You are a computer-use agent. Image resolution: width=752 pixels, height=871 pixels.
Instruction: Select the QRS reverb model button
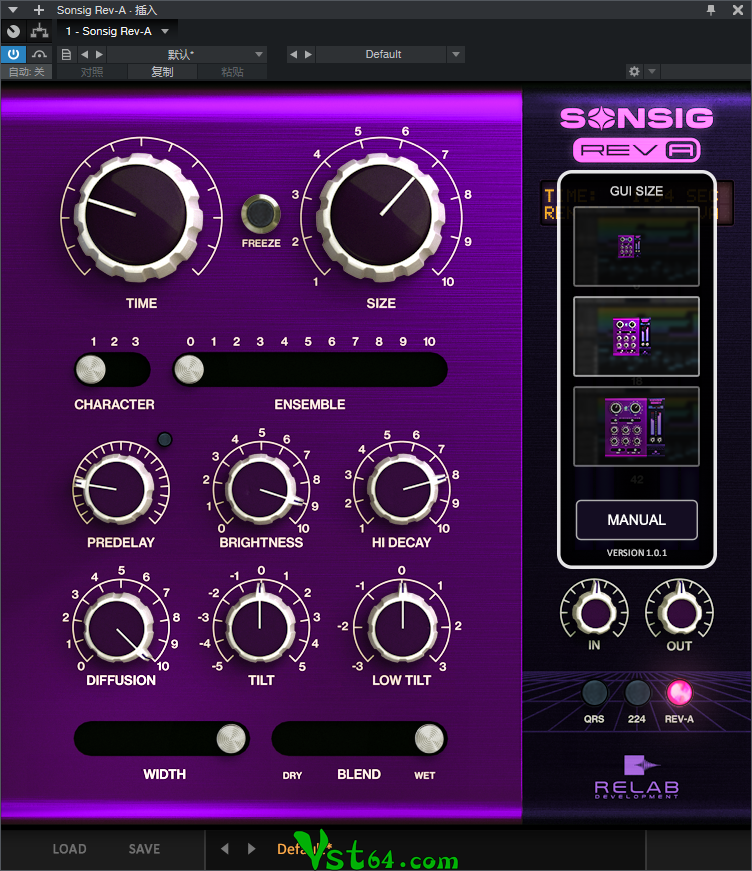click(594, 693)
